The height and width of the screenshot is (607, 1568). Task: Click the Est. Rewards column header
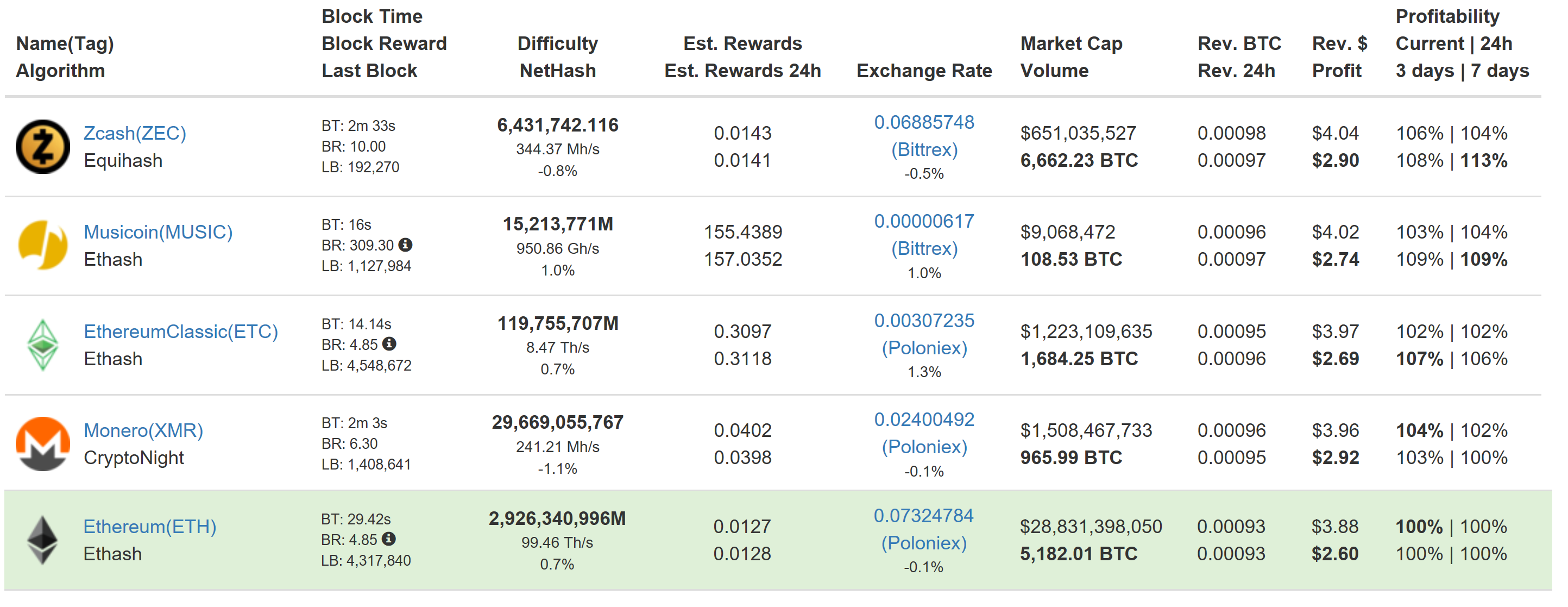742,44
